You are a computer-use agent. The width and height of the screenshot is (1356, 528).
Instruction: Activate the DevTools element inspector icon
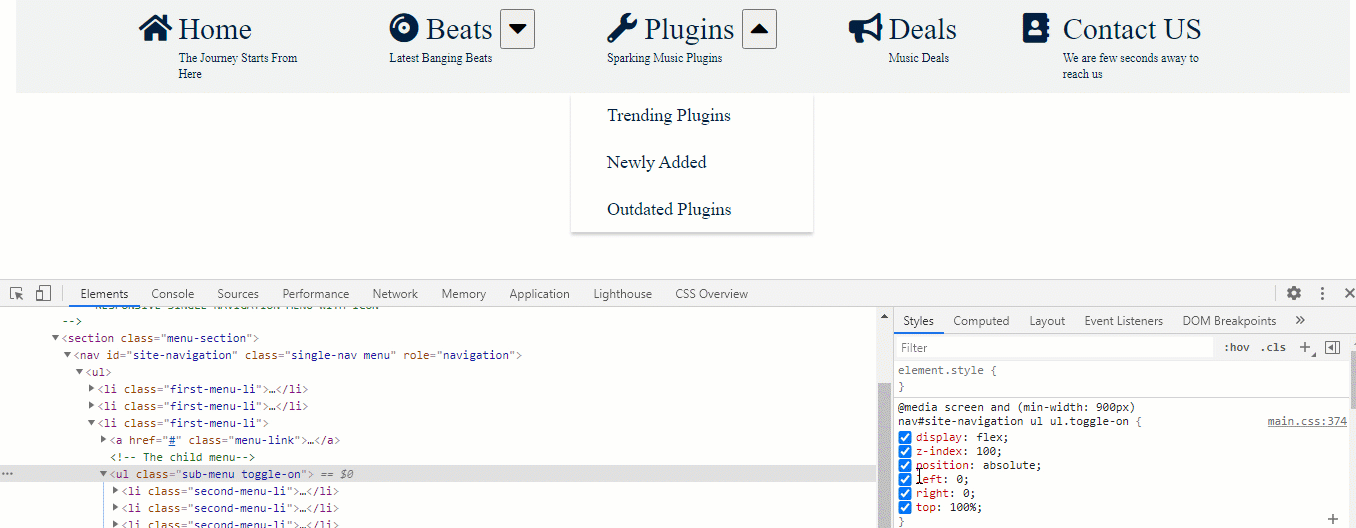tap(17, 294)
